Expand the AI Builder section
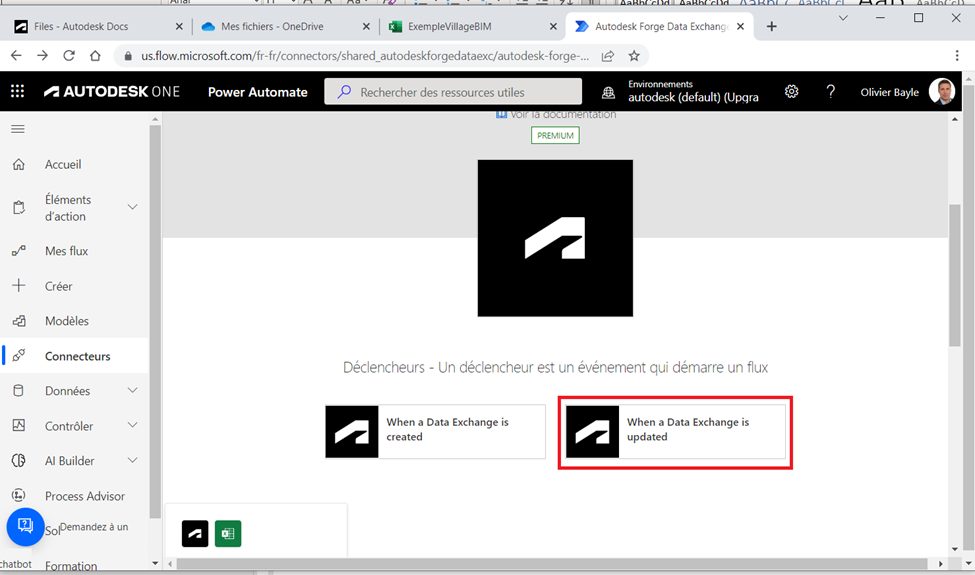 132,460
